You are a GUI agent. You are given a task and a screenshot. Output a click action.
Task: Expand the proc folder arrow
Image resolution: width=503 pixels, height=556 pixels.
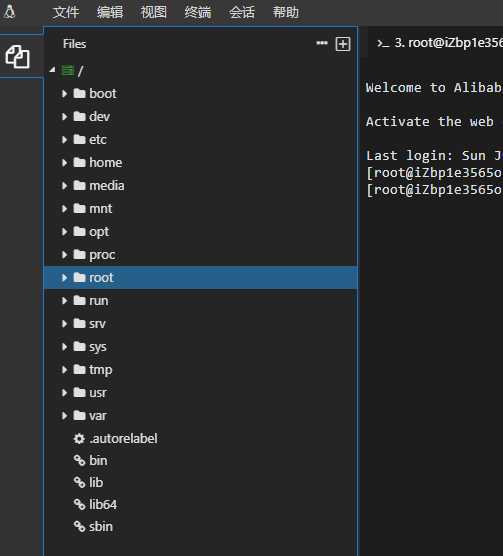65,255
